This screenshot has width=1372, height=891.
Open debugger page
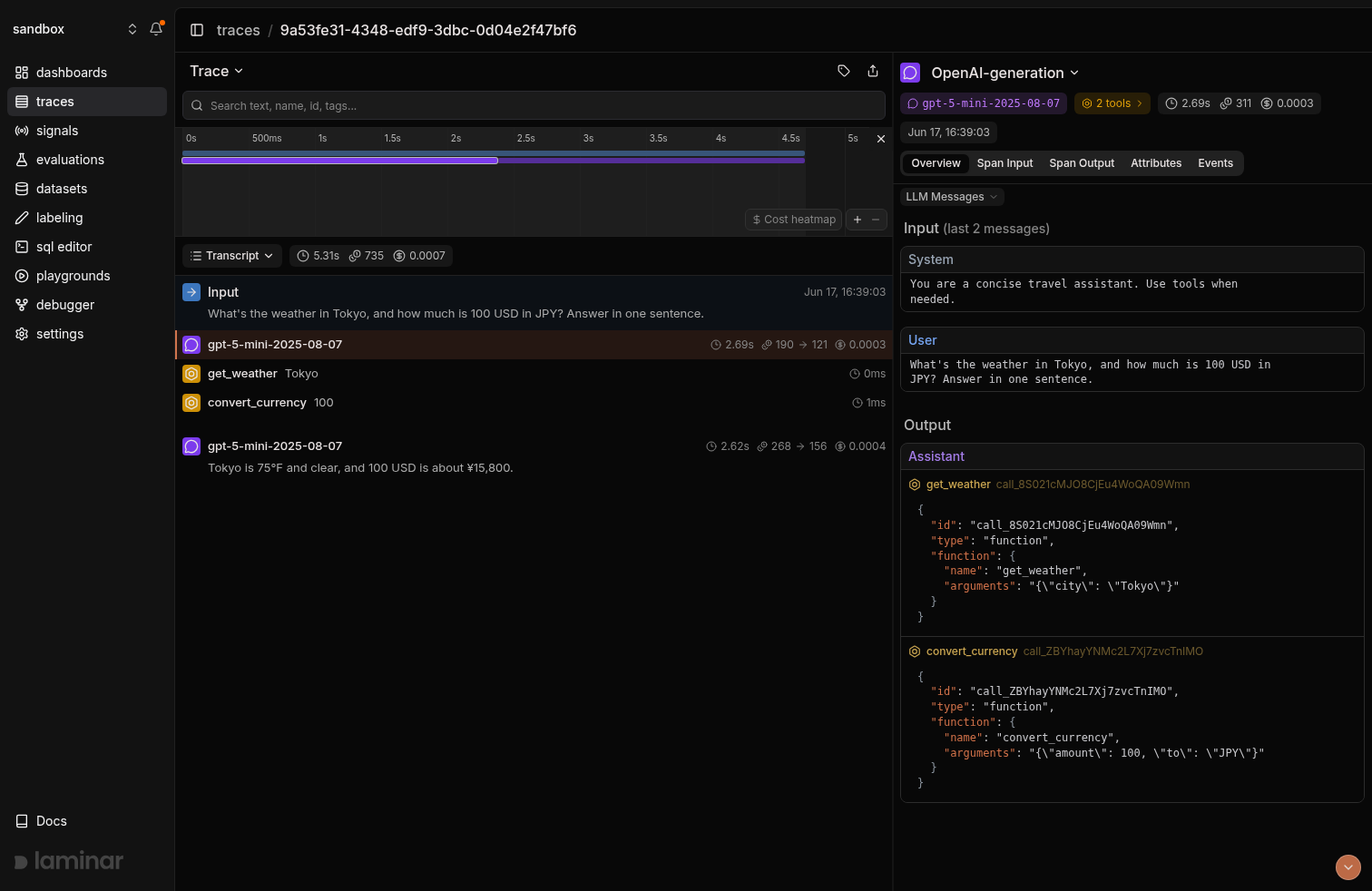(x=87, y=305)
